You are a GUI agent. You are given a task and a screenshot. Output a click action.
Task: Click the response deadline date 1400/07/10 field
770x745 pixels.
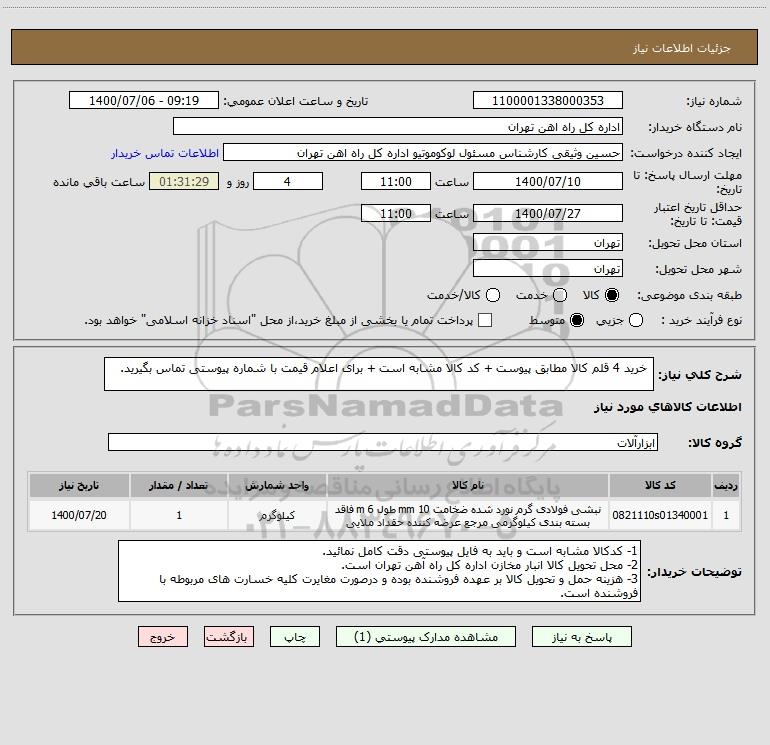(548, 181)
